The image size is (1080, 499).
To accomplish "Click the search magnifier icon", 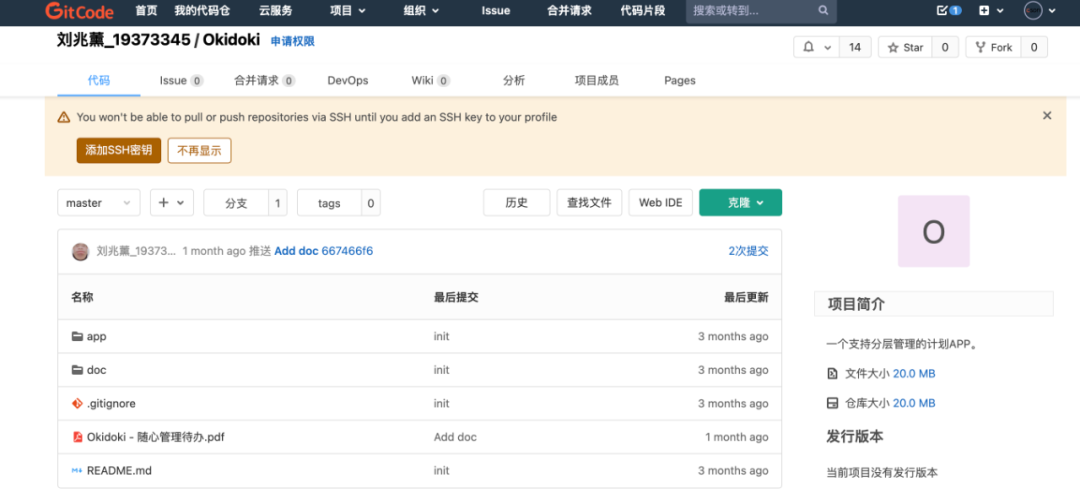I will tap(822, 11).
